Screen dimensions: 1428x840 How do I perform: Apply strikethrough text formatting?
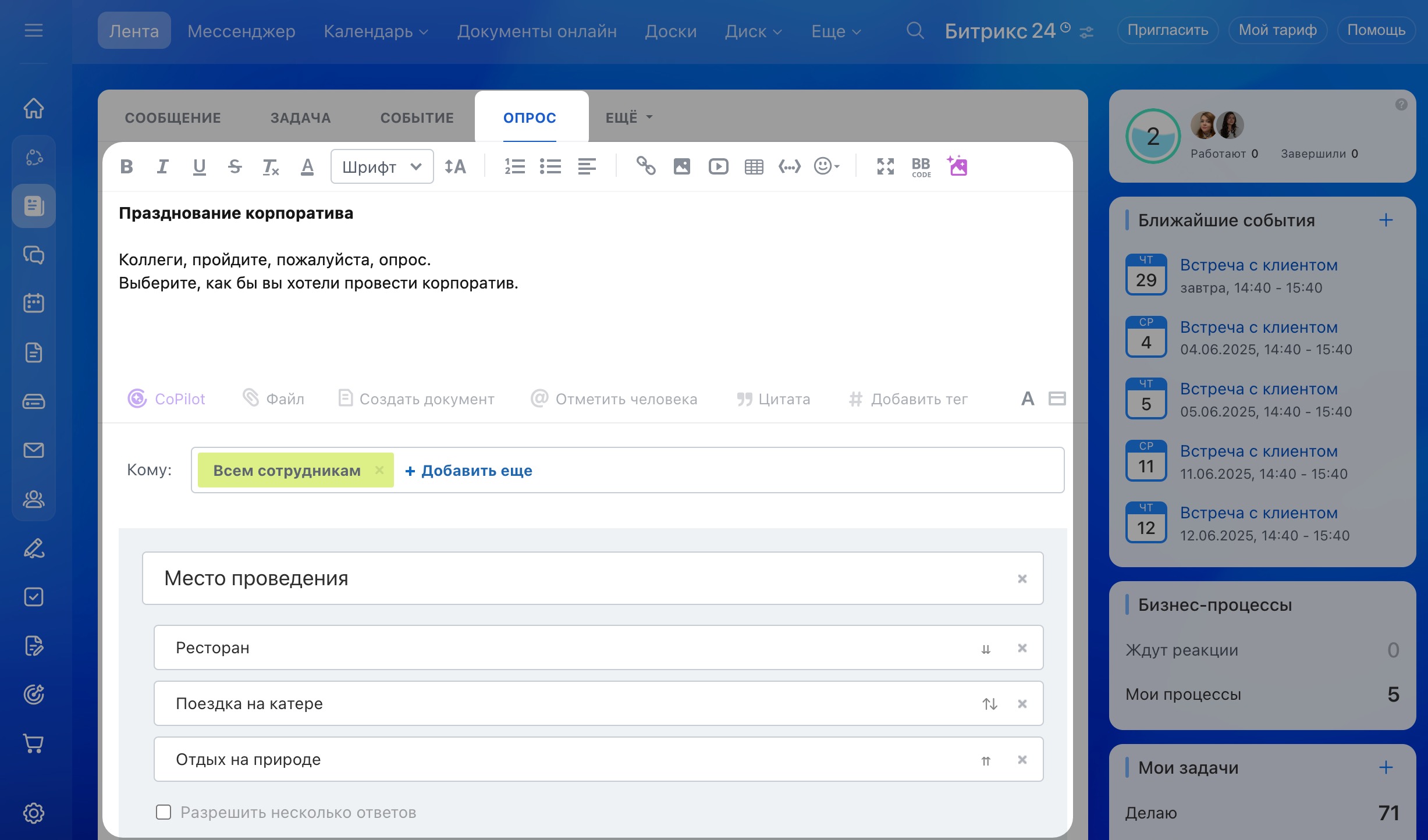pos(235,167)
